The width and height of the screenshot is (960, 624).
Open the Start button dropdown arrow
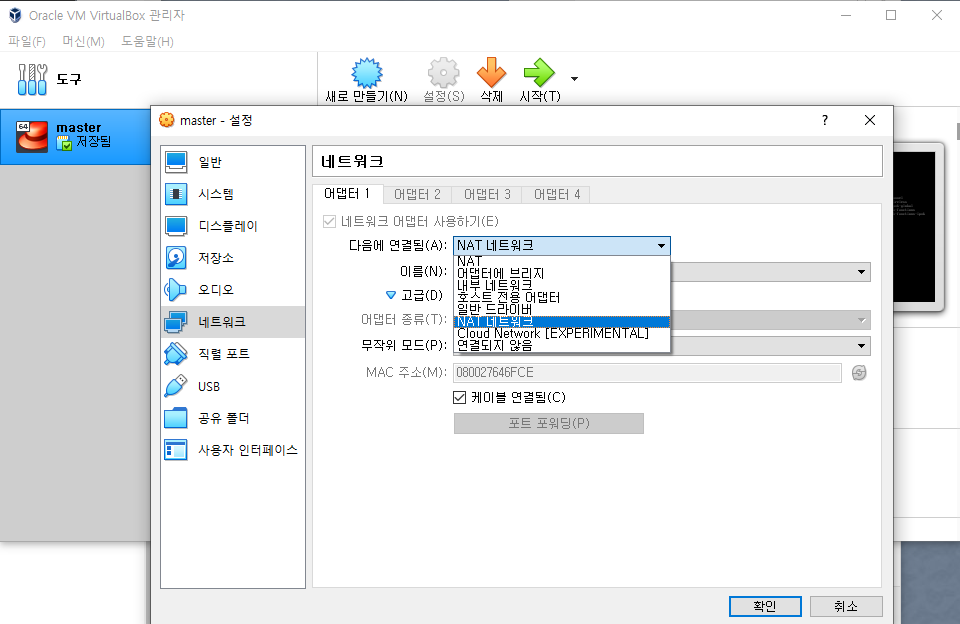[574, 78]
